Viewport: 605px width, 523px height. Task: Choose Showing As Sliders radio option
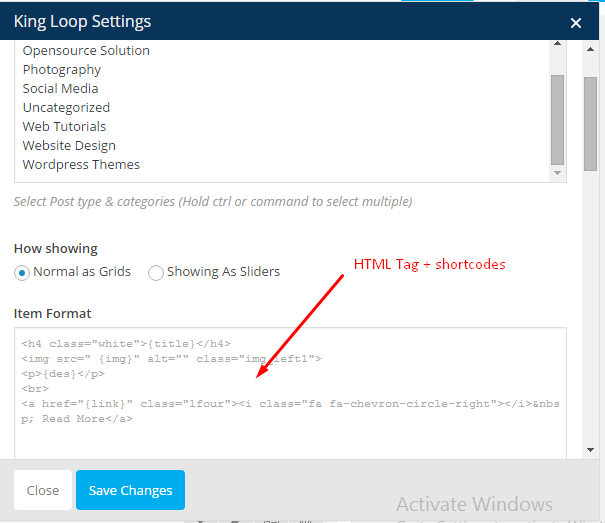pos(156,273)
